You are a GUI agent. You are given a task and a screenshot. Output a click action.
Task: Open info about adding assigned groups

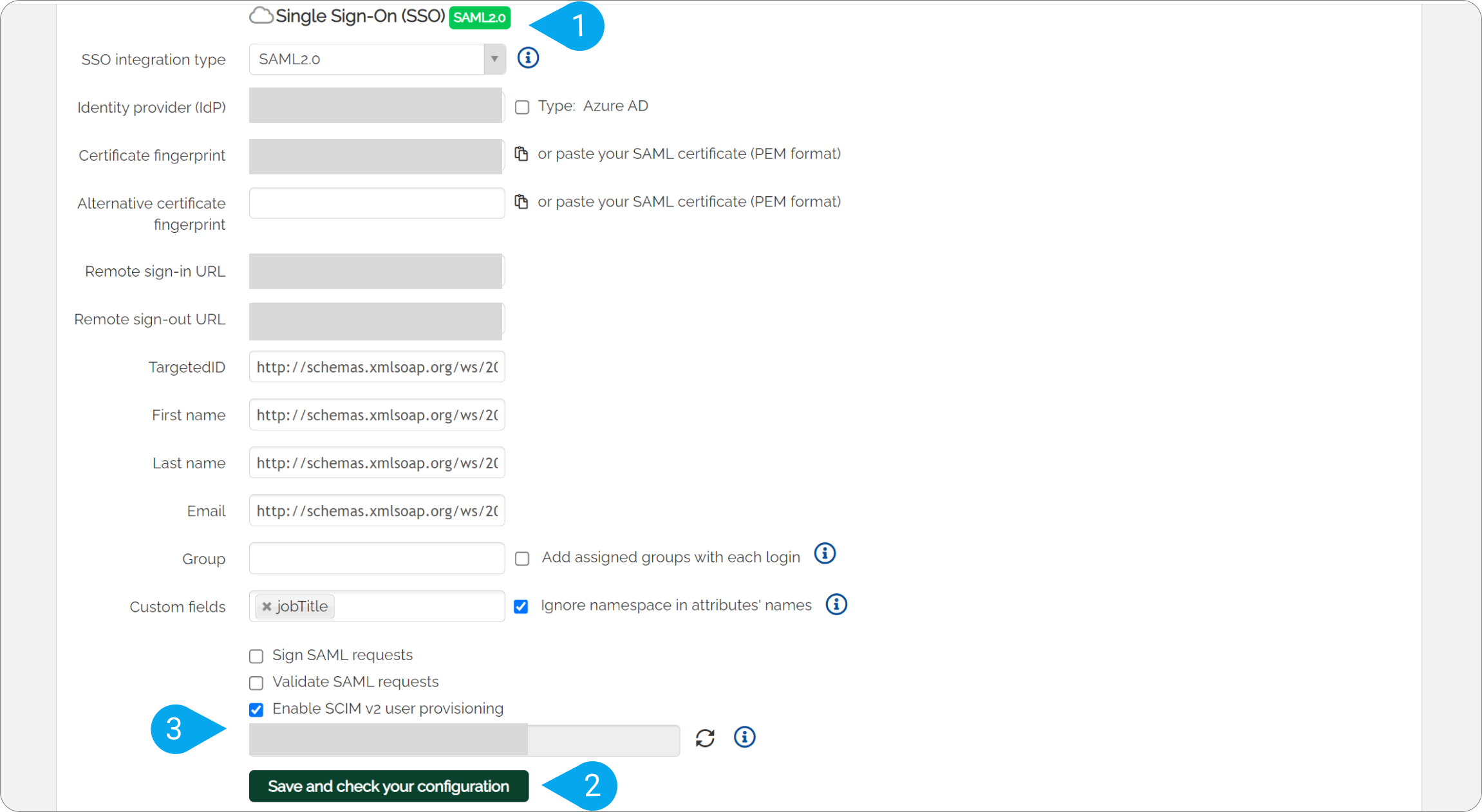(825, 553)
